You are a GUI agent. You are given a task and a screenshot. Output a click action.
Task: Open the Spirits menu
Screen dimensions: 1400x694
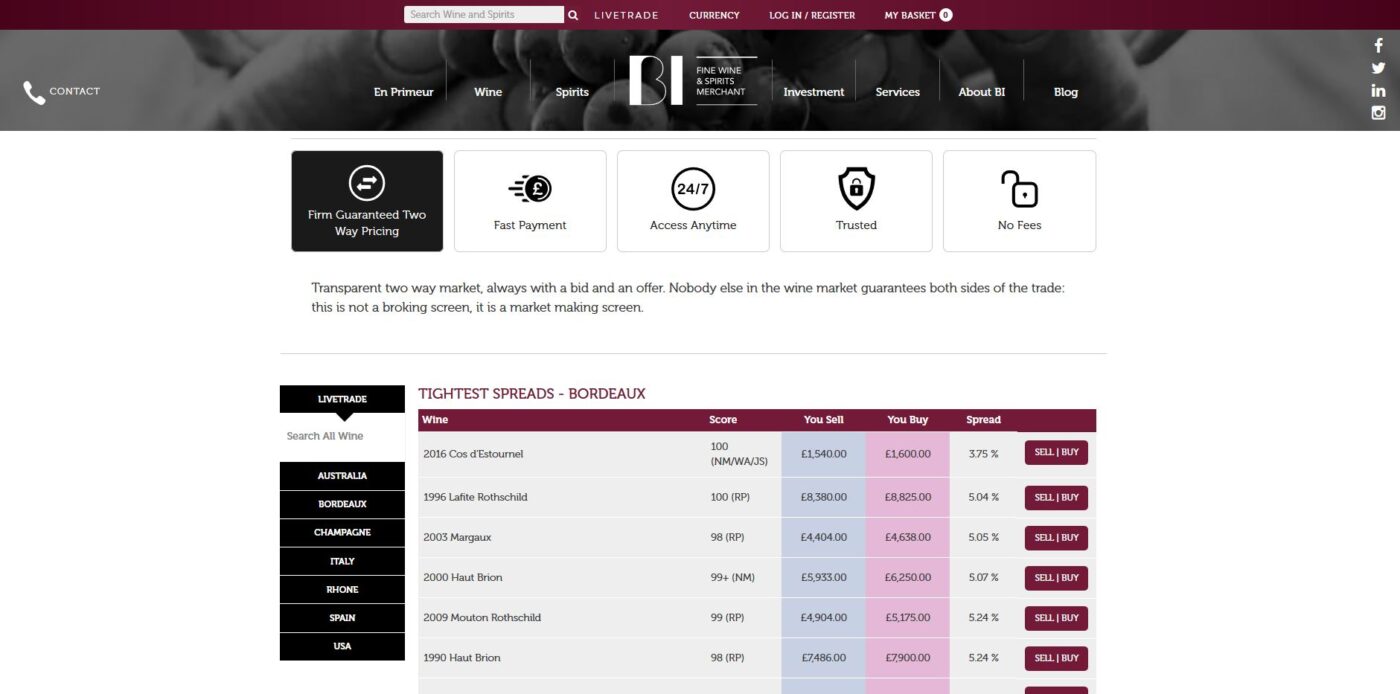572,92
